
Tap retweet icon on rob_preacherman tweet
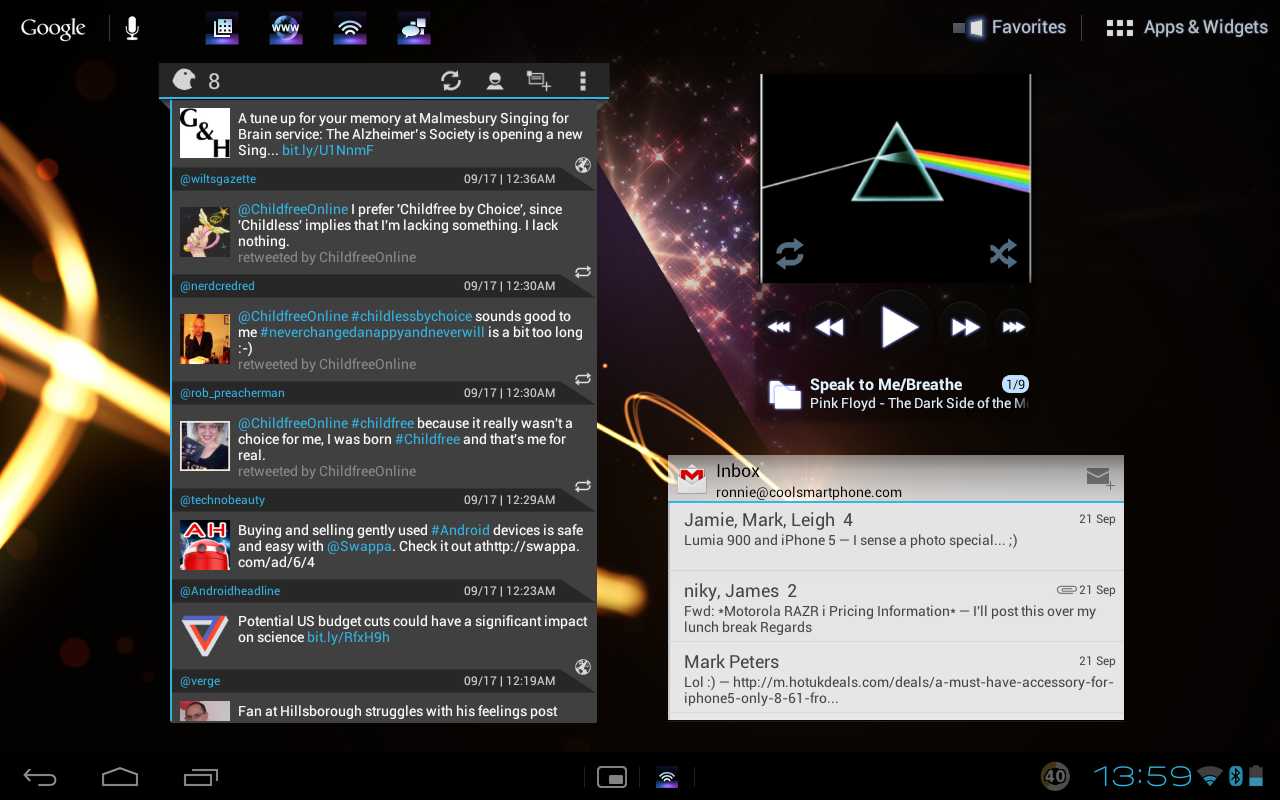coord(583,379)
